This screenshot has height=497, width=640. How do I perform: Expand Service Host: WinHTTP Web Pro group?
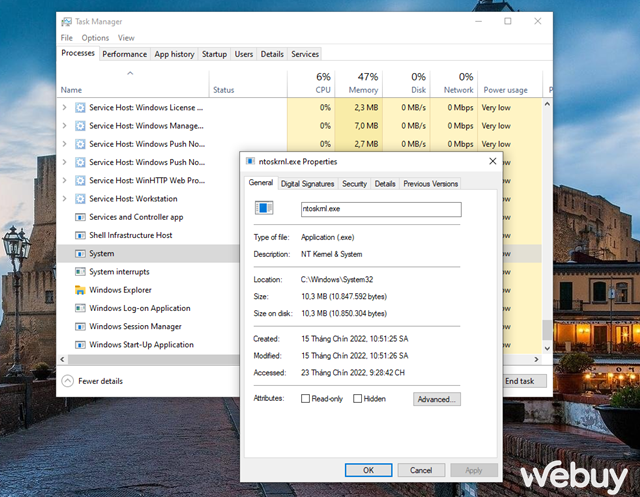(64, 180)
